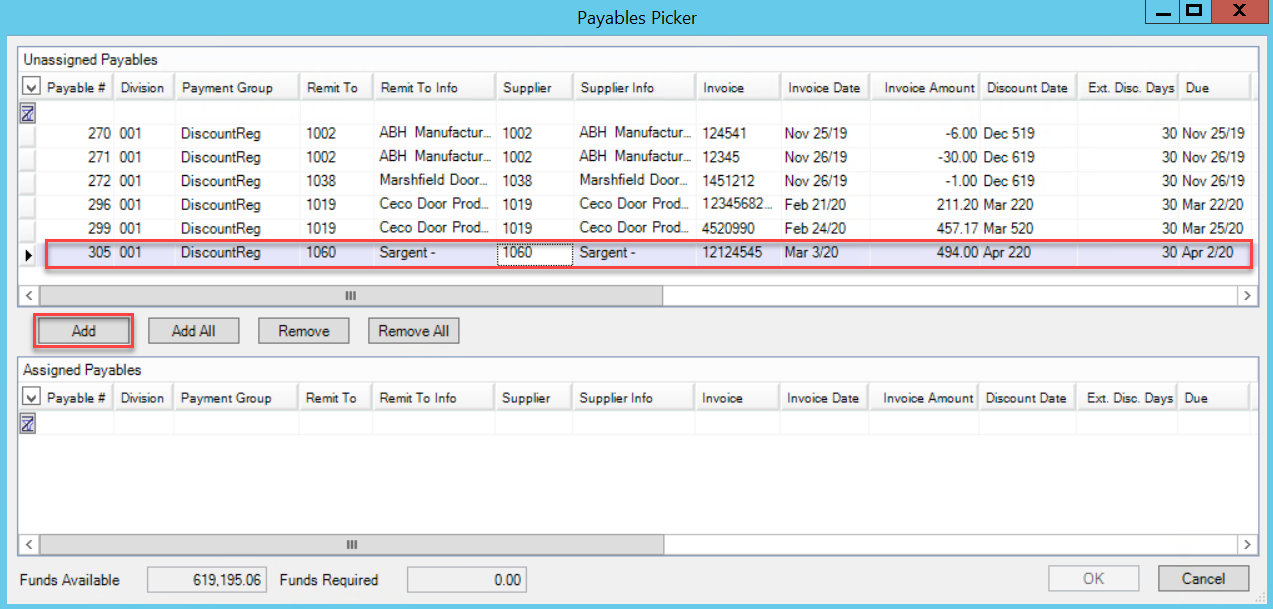Select invoice amount 211.20 cell
Viewport: 1273px width, 609px height.
tap(925, 205)
